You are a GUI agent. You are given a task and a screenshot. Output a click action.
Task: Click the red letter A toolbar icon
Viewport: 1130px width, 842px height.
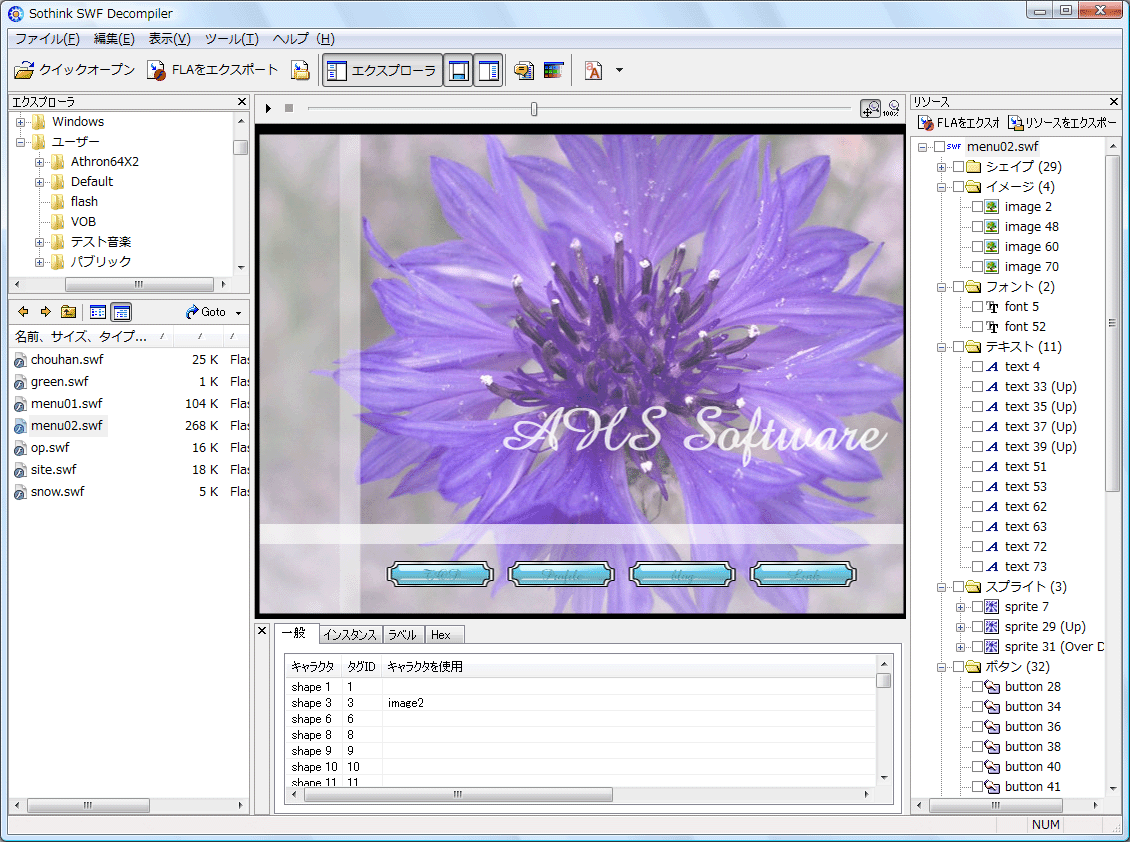593,71
